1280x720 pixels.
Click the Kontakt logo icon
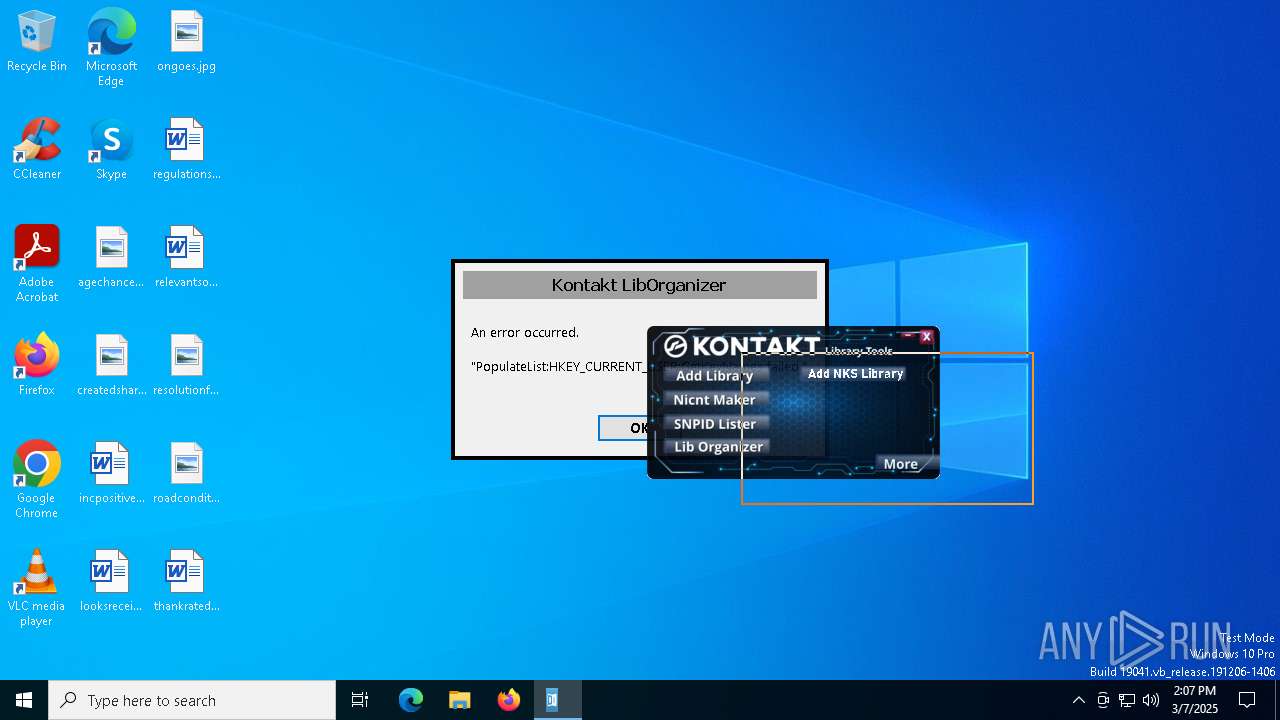(x=676, y=346)
